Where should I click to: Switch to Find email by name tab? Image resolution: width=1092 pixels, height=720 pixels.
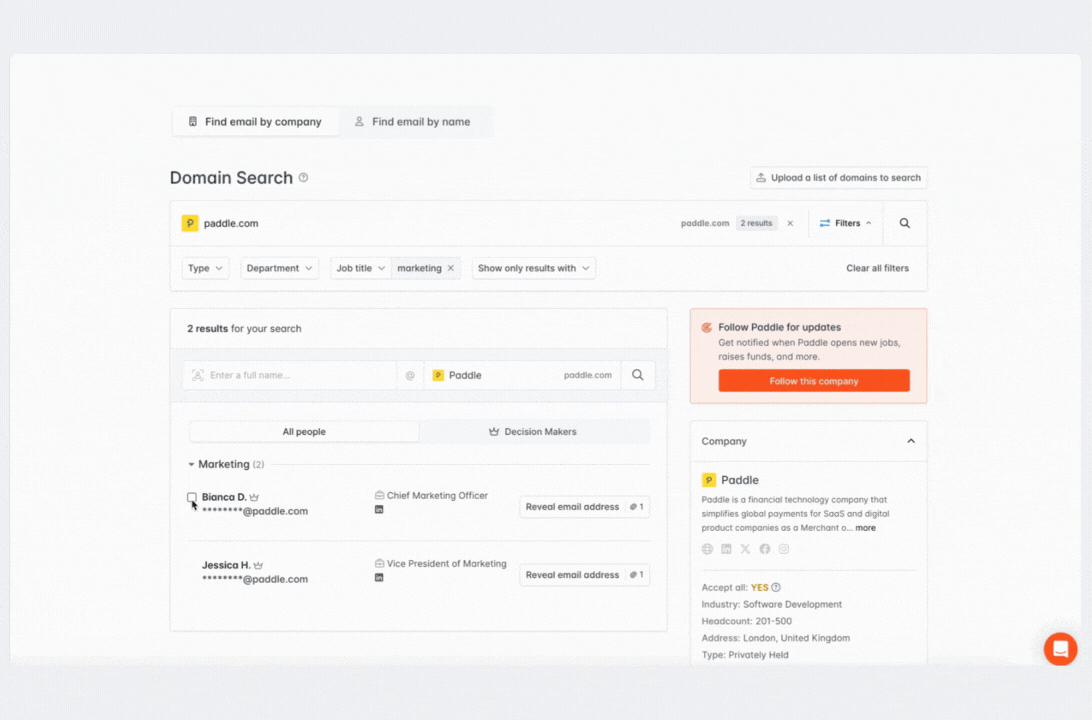click(412, 122)
